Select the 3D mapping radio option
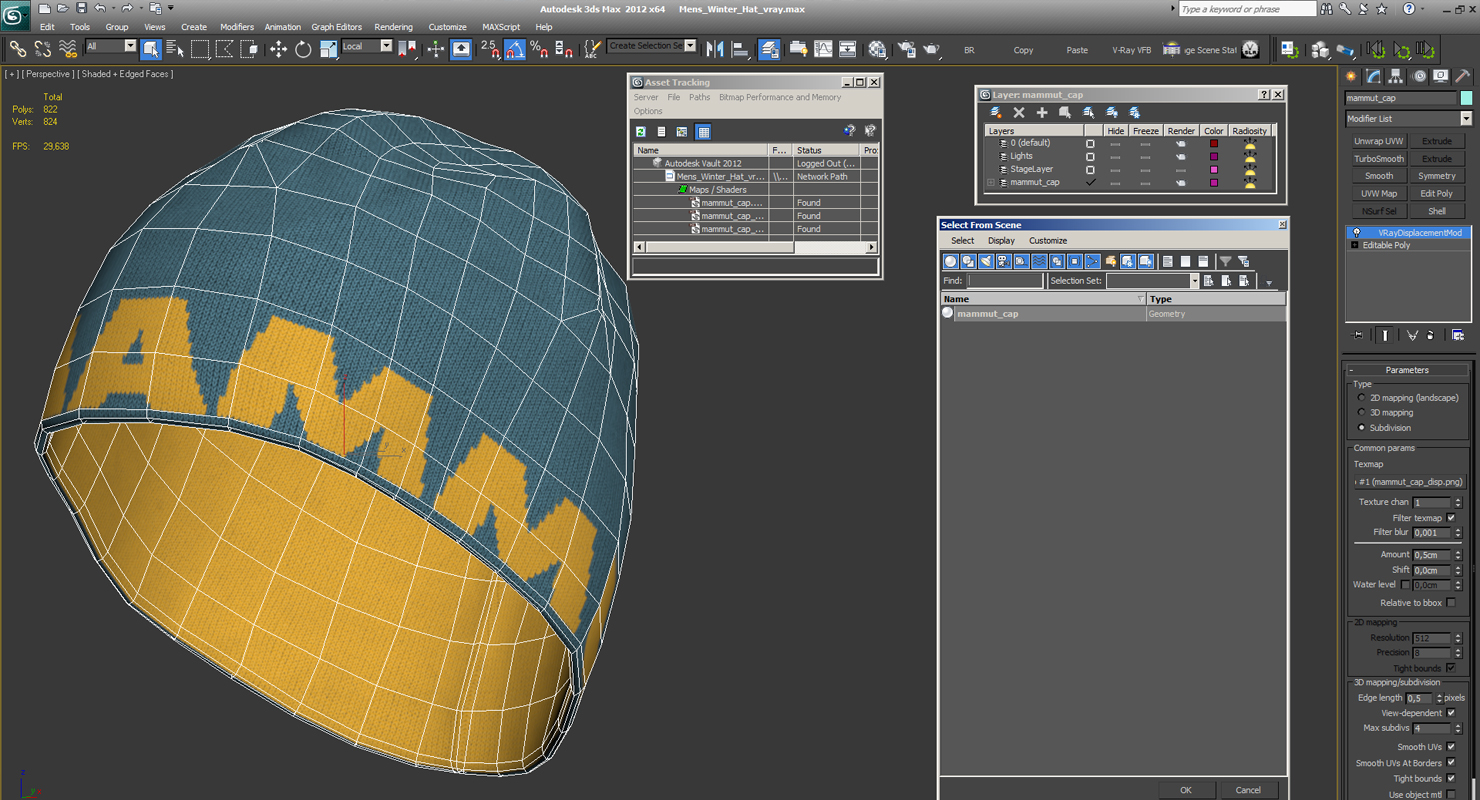The image size is (1480, 800). point(1361,412)
